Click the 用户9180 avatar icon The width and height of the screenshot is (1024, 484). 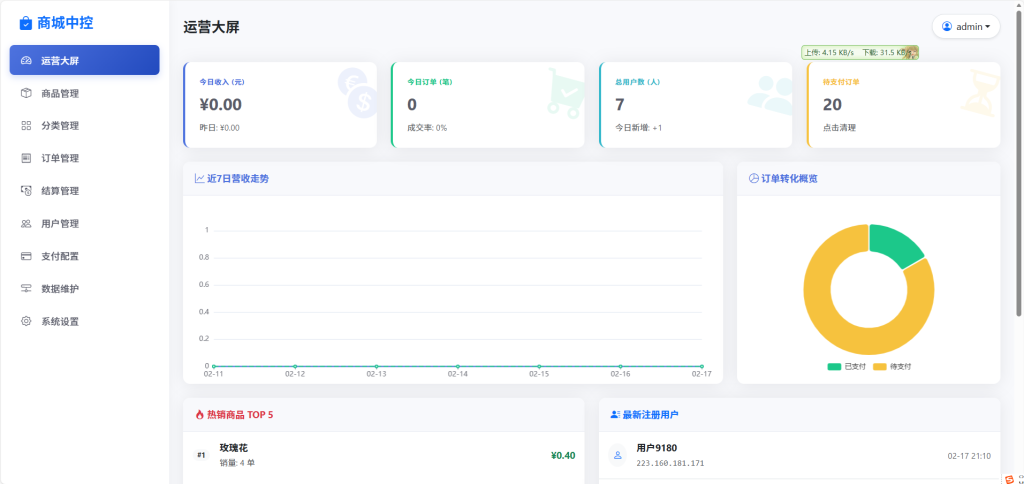pyautogui.click(x=617, y=455)
